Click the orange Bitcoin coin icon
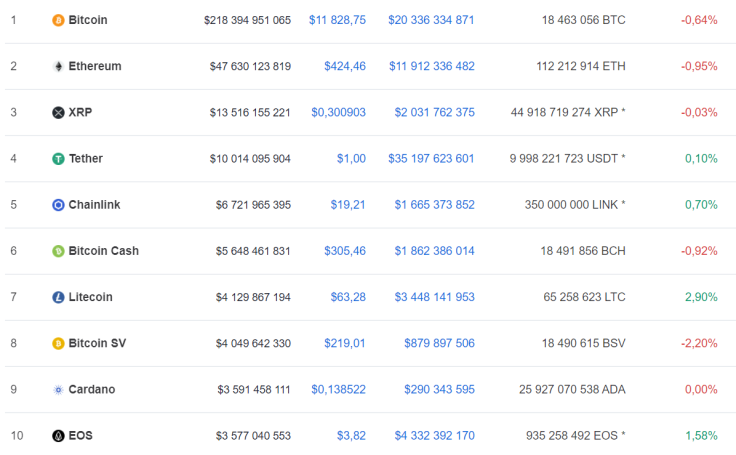This screenshot has width=736, height=455. click(58, 20)
